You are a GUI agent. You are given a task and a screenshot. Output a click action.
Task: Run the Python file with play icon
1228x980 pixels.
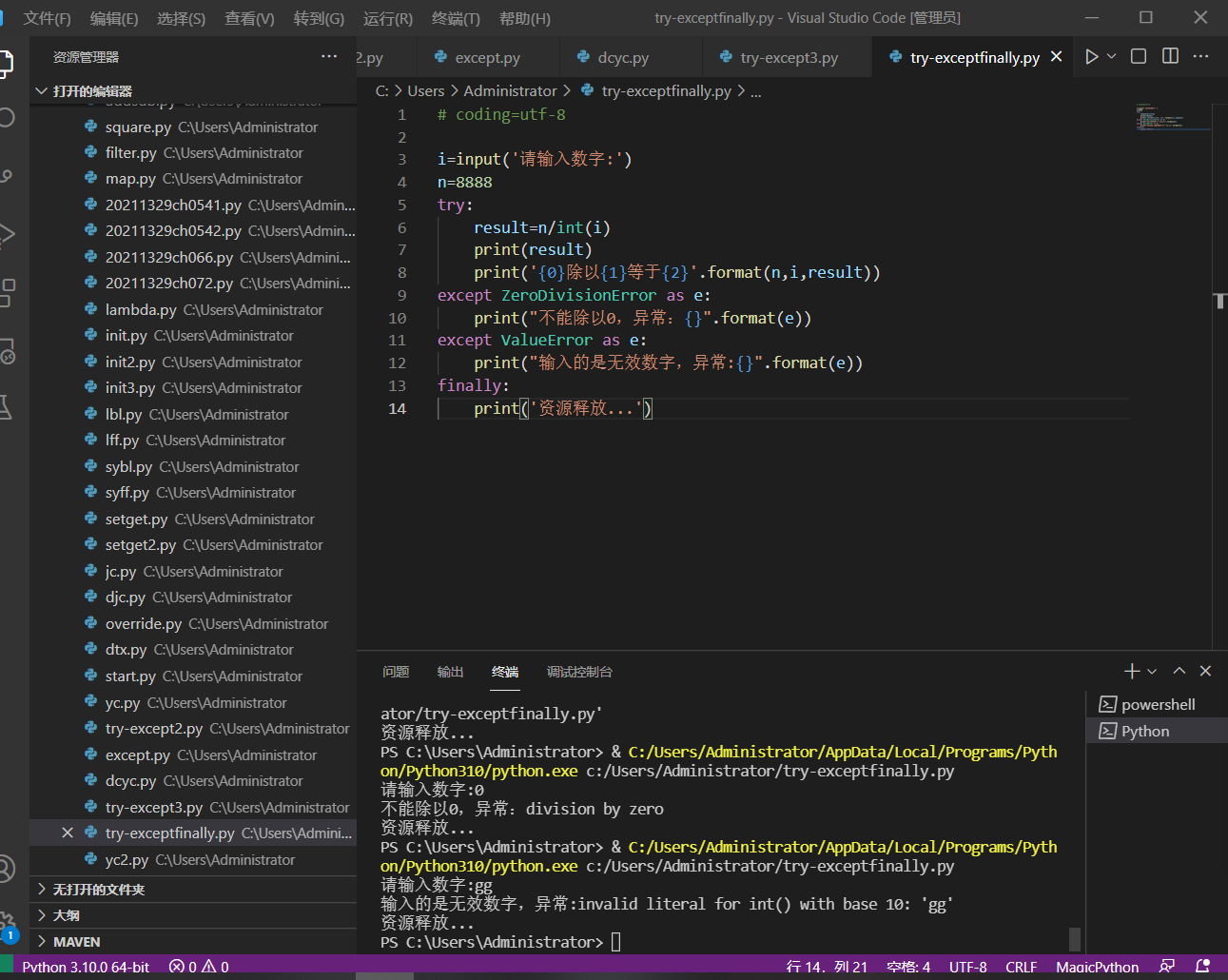[x=1091, y=57]
